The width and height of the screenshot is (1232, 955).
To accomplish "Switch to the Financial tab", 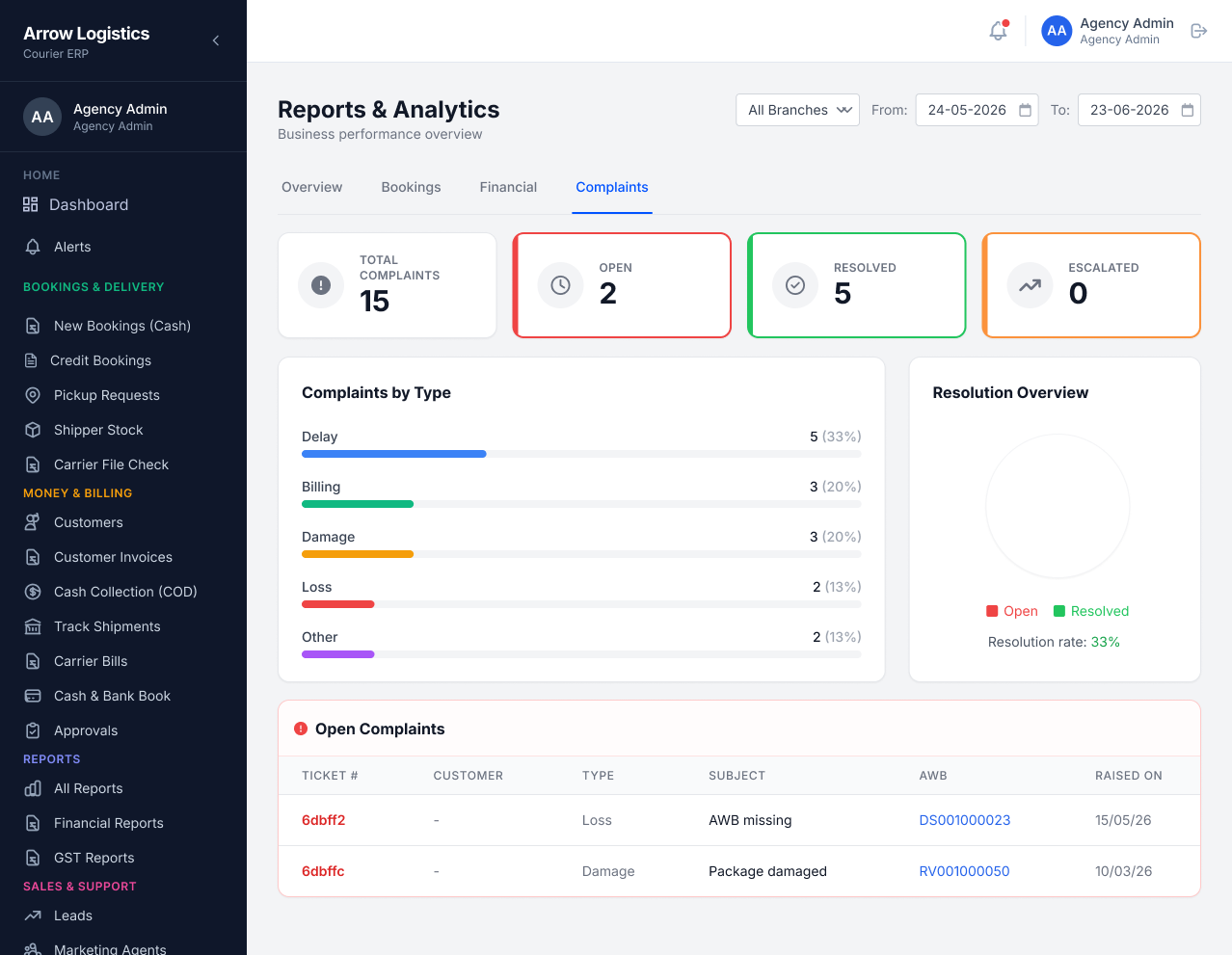I will [508, 187].
